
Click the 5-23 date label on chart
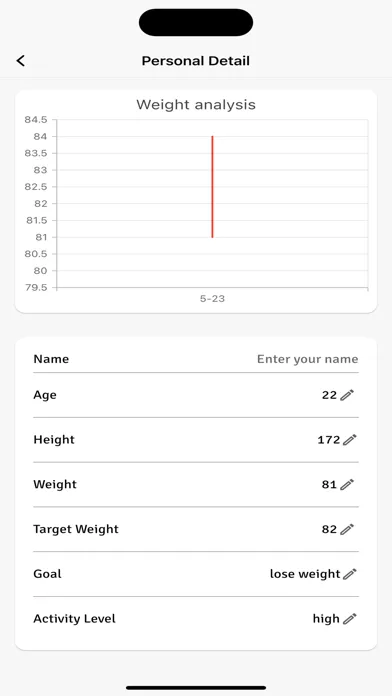[x=212, y=299]
